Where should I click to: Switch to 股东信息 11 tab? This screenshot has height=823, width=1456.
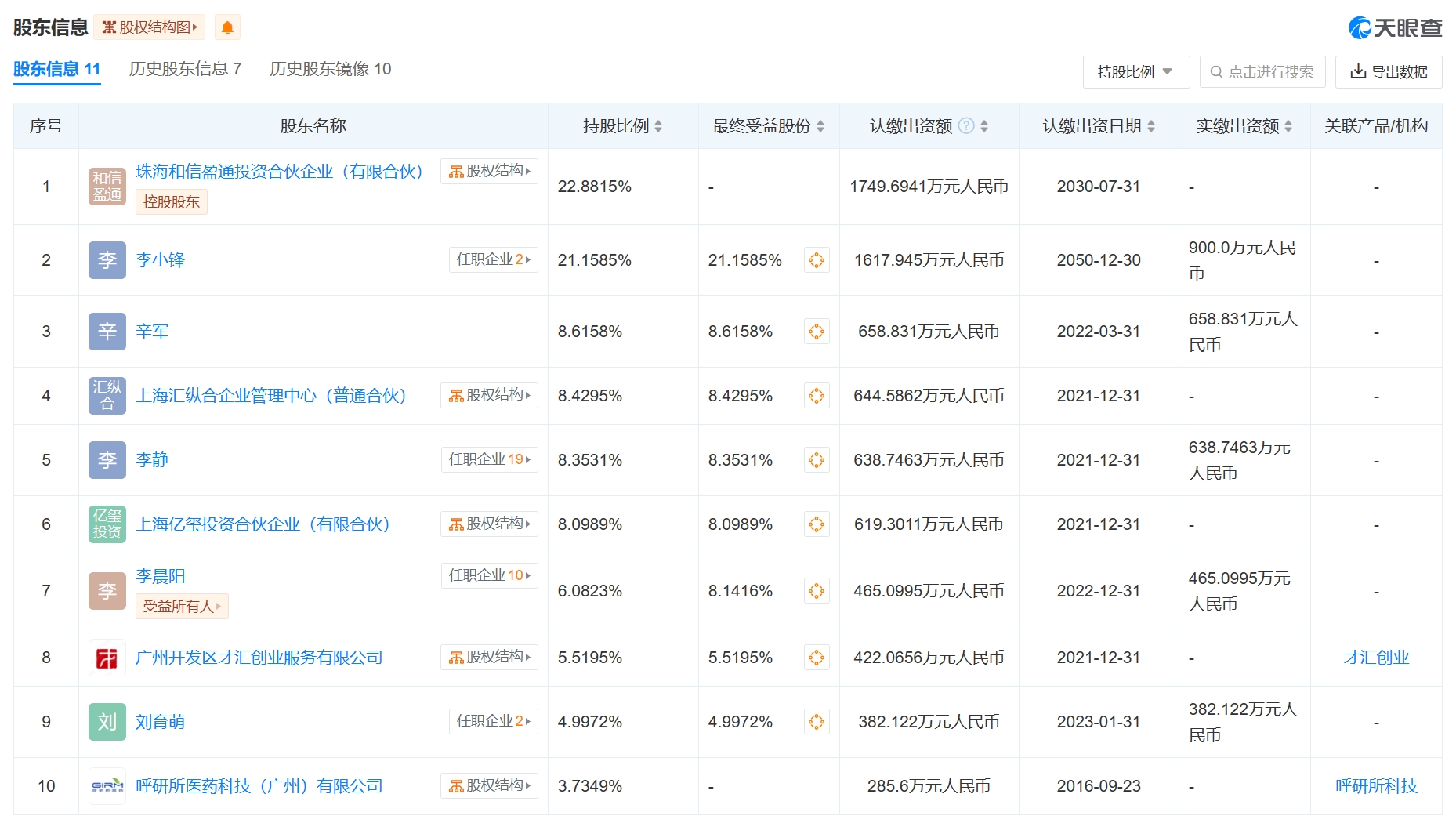pos(57,69)
